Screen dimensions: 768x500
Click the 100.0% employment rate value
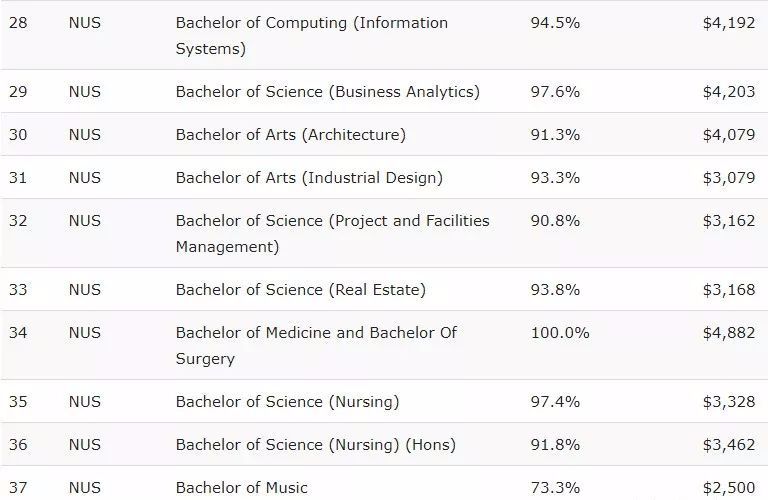[560, 333]
